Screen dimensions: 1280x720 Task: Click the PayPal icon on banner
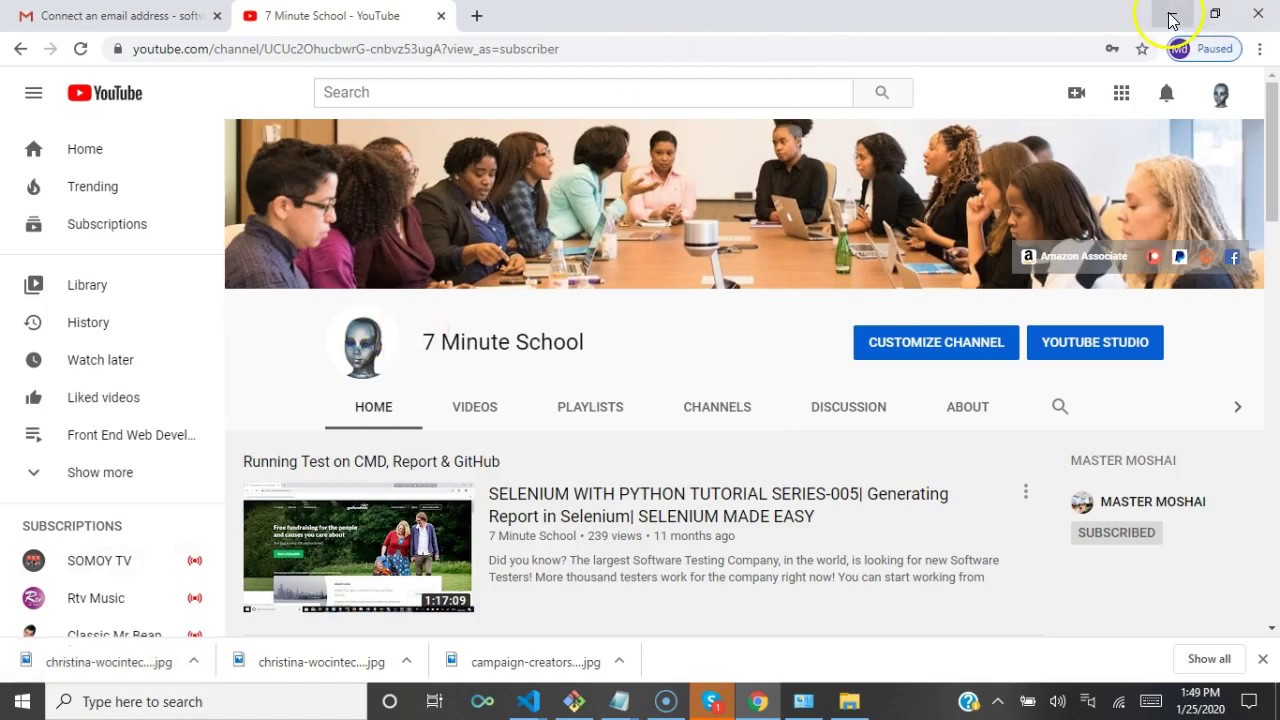pos(1180,257)
